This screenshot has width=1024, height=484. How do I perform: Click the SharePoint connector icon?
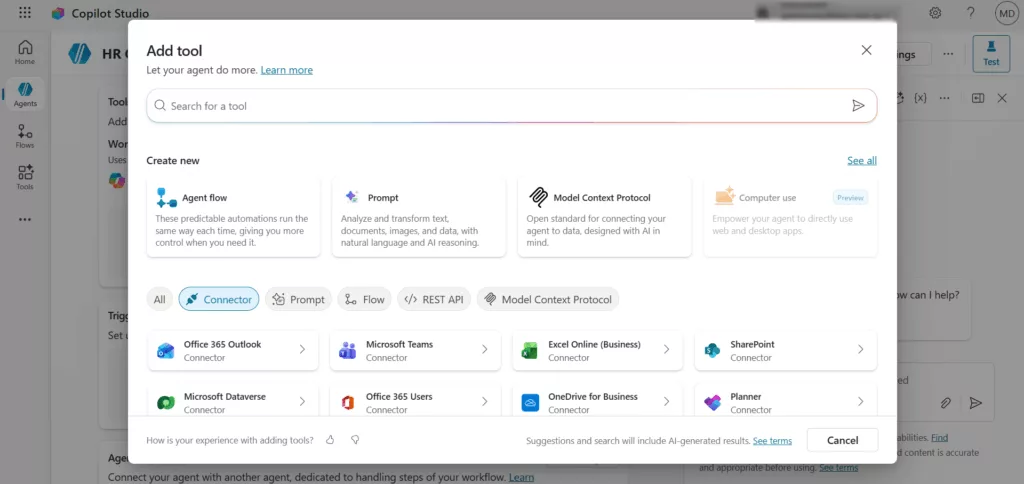(x=712, y=351)
